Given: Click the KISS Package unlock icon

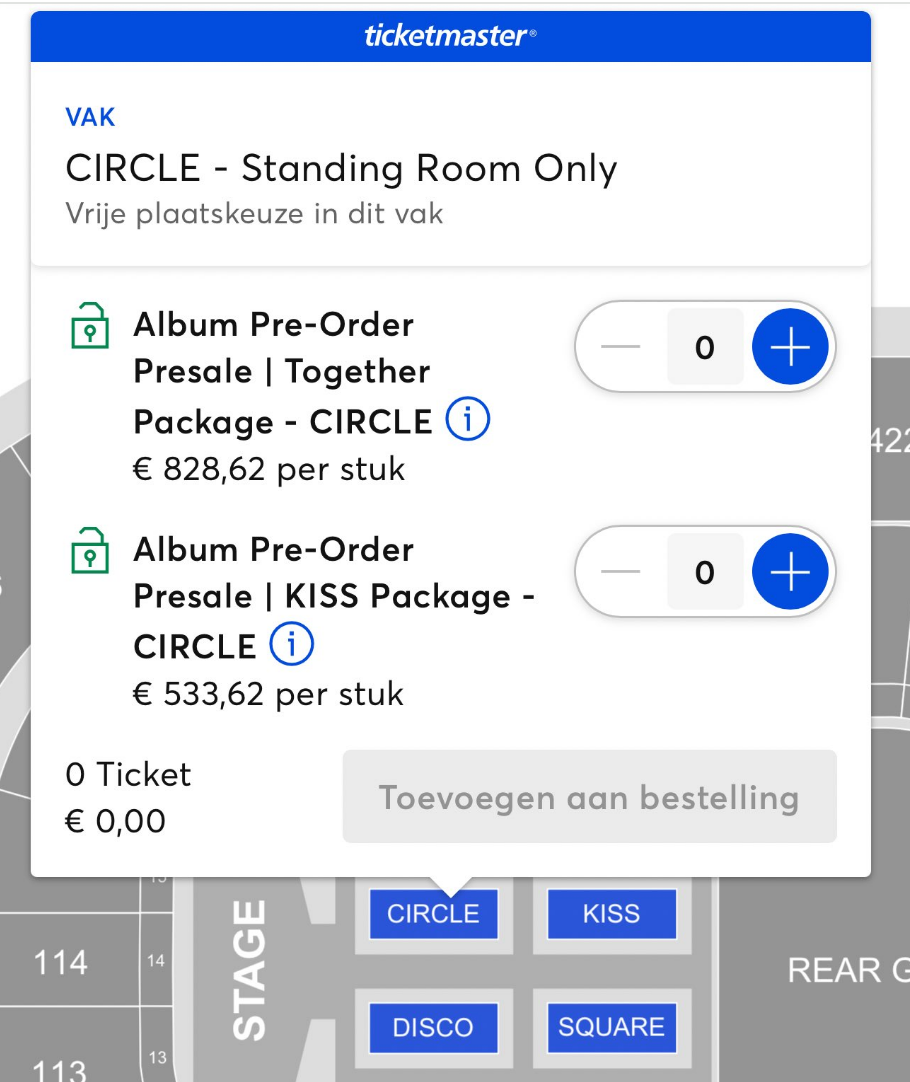Looking at the screenshot, I should point(89,551).
